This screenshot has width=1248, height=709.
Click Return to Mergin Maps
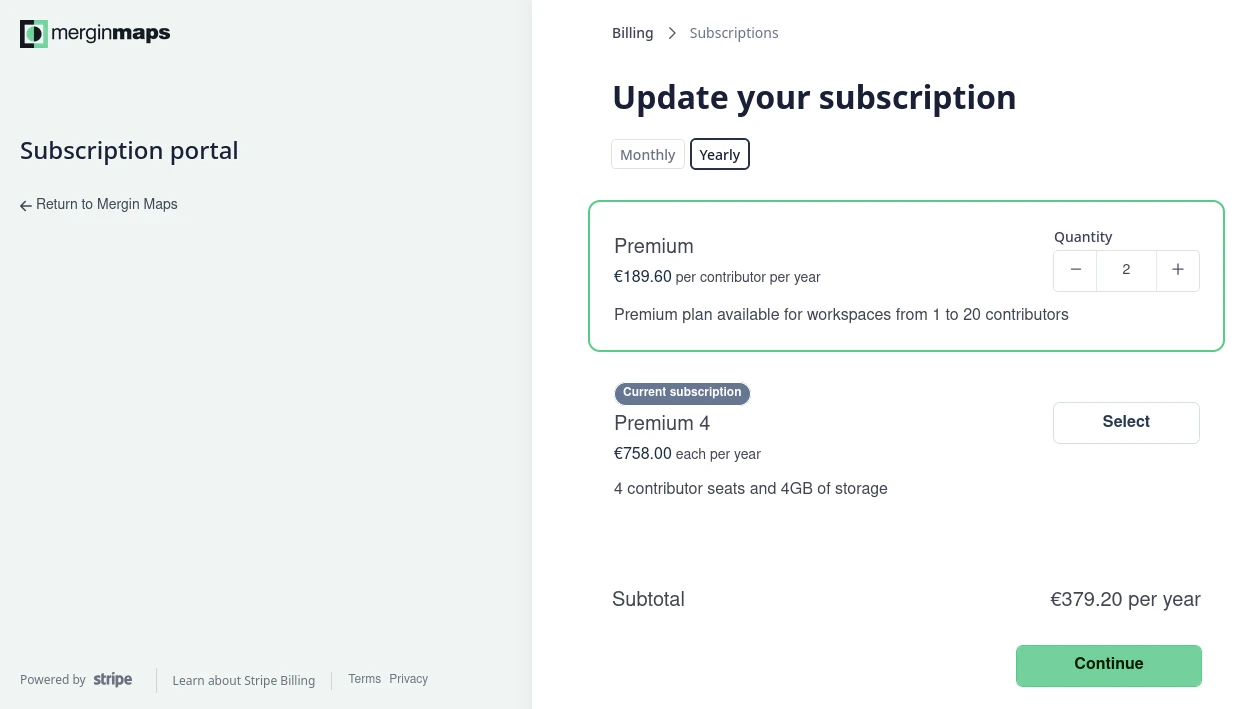(x=106, y=204)
